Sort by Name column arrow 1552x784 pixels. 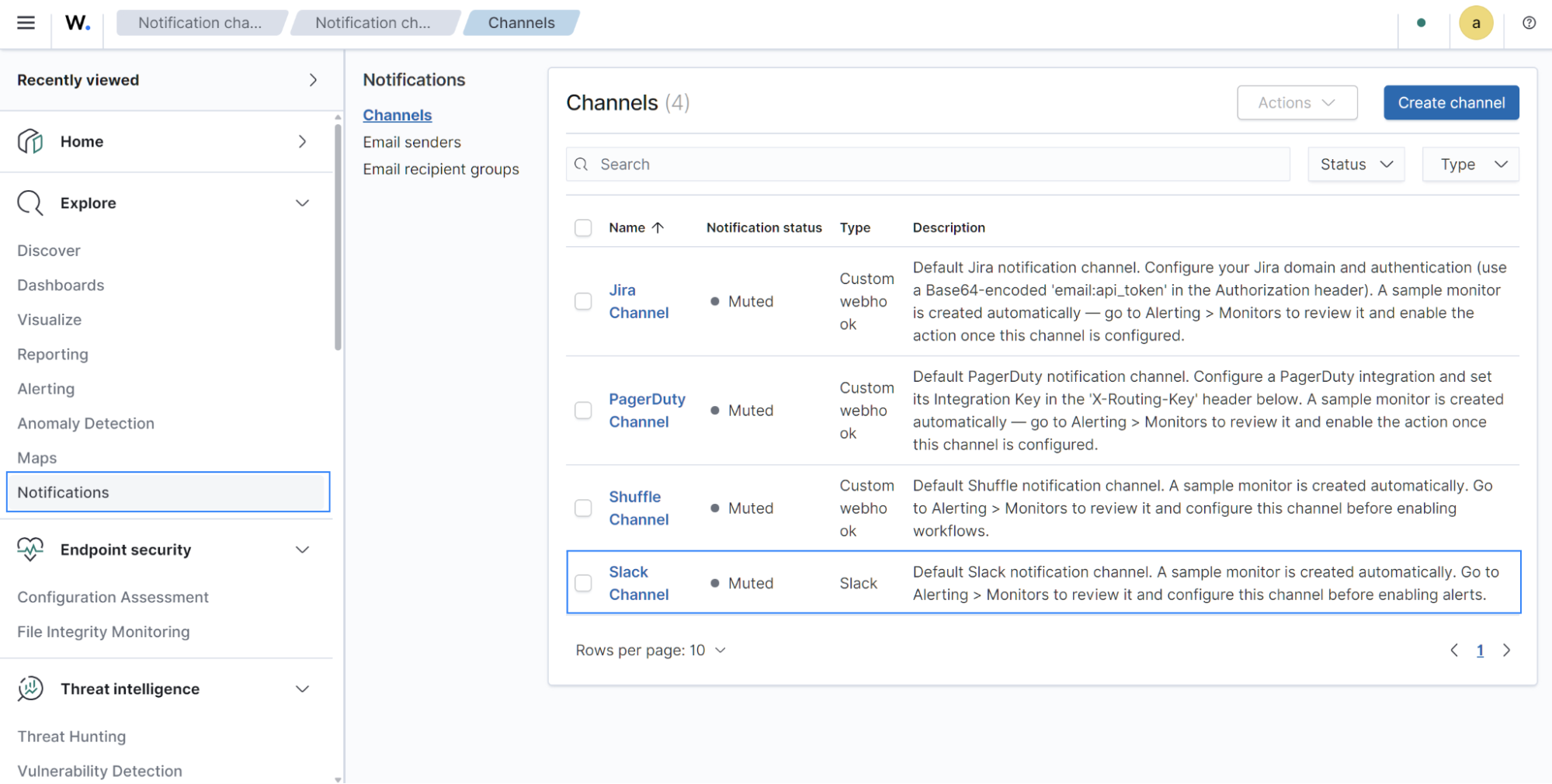pos(658,227)
